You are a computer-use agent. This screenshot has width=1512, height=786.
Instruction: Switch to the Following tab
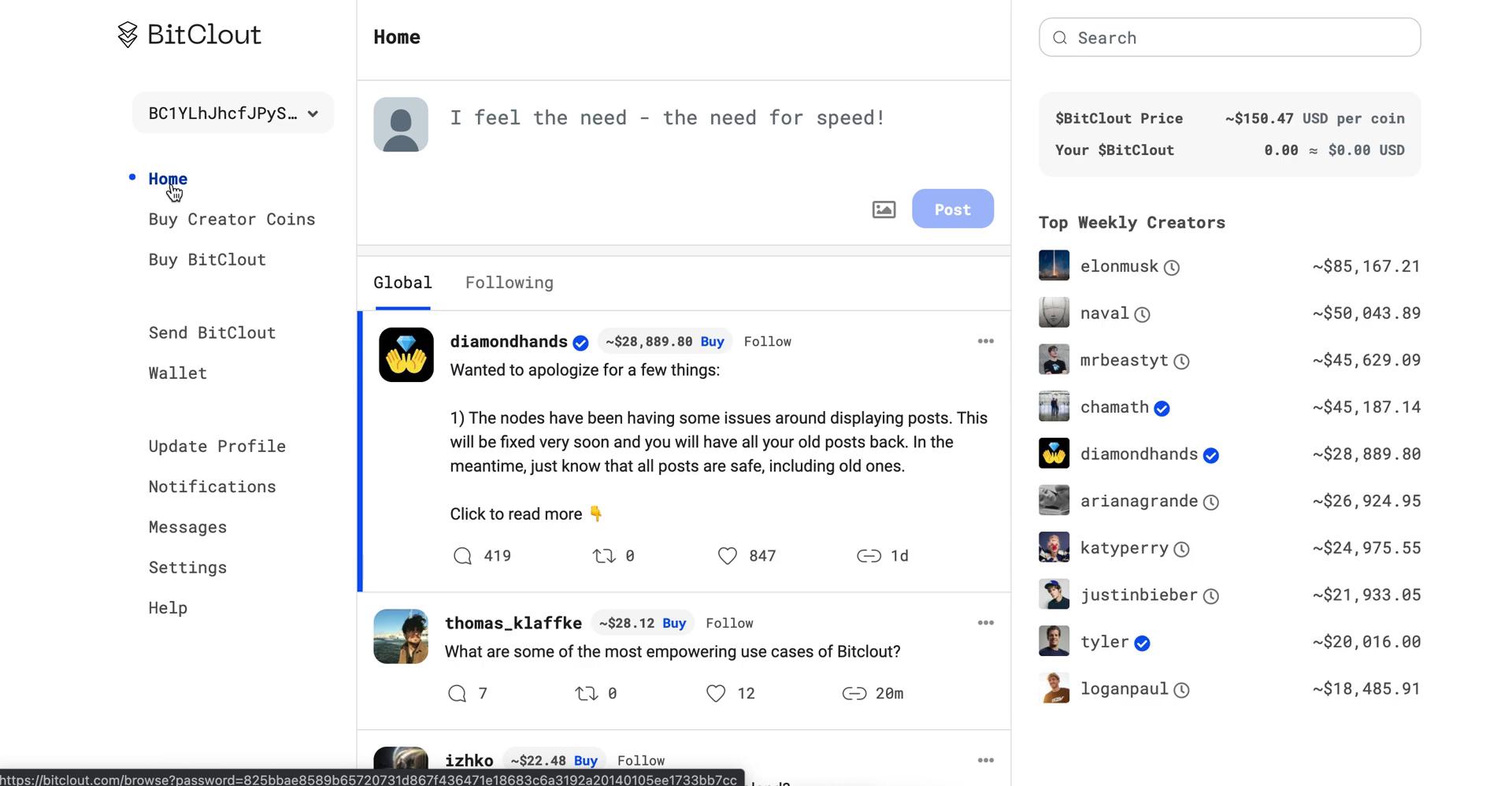[509, 282]
